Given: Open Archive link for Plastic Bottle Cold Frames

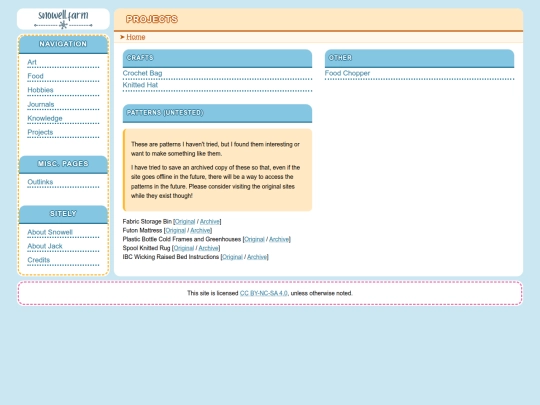Looking at the screenshot, I should 279,239.
